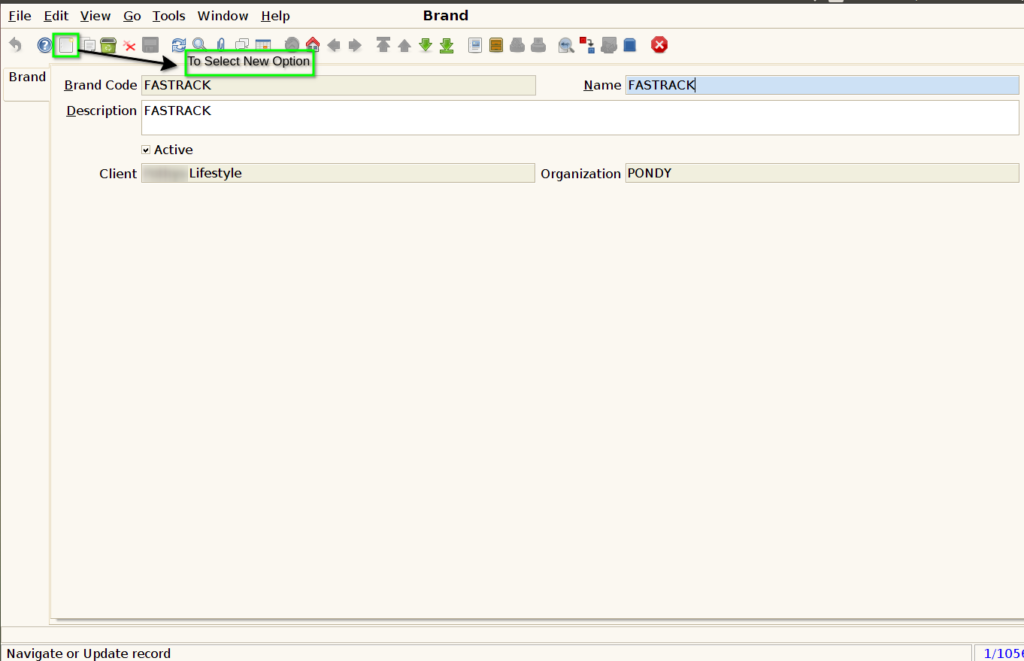The height and width of the screenshot is (661, 1024).
Task: Open the View menu
Action: coord(95,16)
